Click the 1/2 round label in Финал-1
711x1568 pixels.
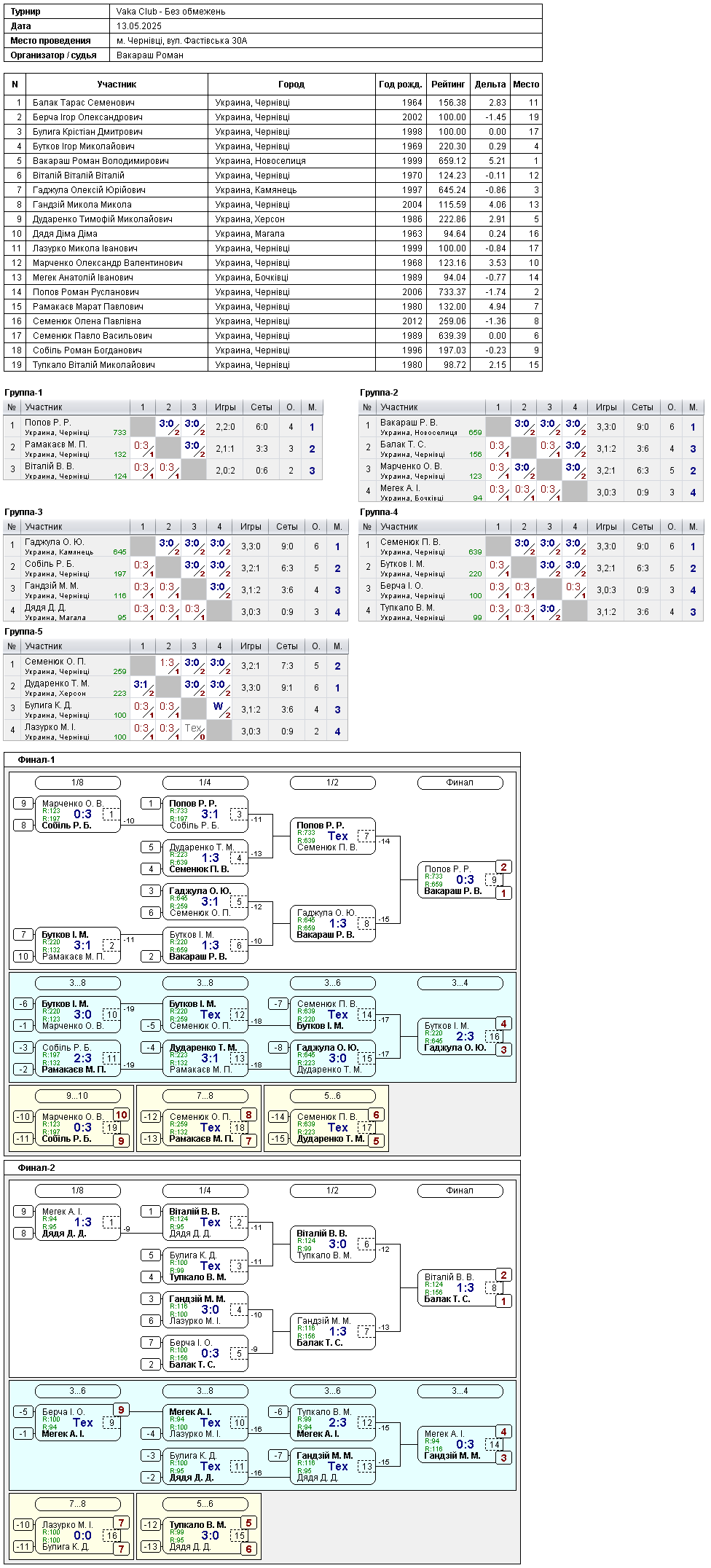pos(332,783)
